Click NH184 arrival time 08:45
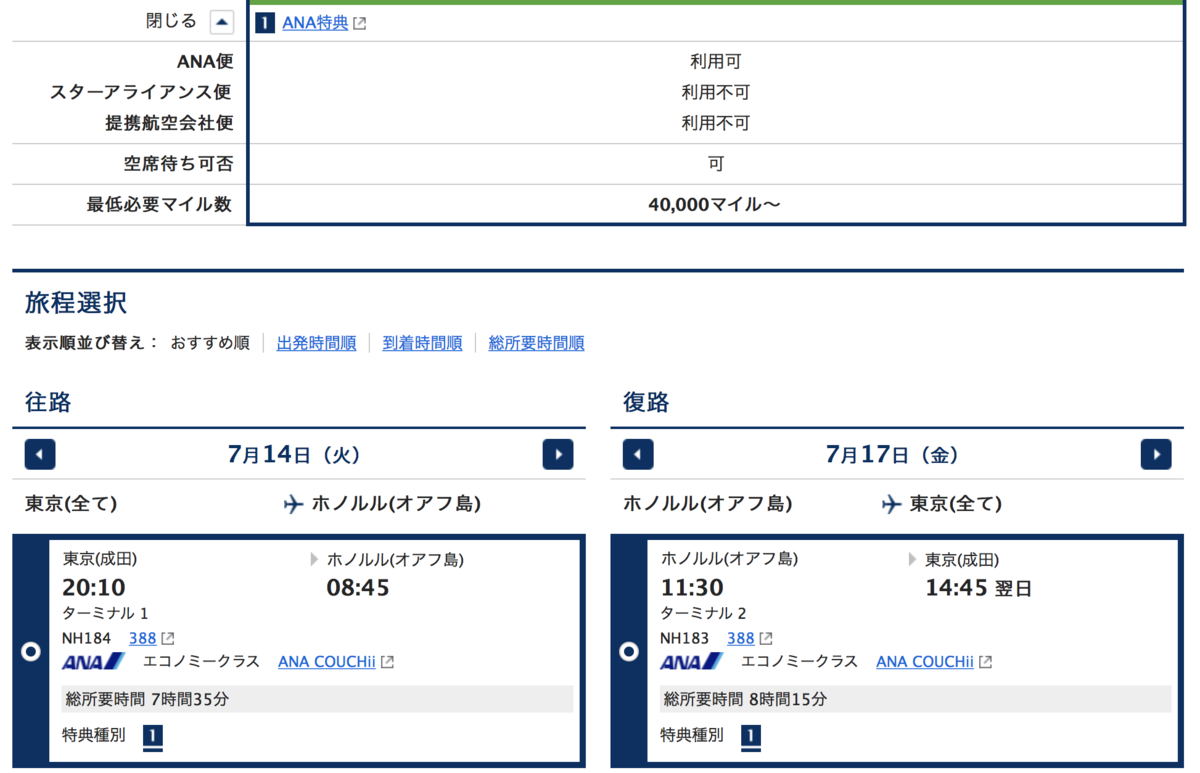The height and width of the screenshot is (773, 1200). point(358,587)
